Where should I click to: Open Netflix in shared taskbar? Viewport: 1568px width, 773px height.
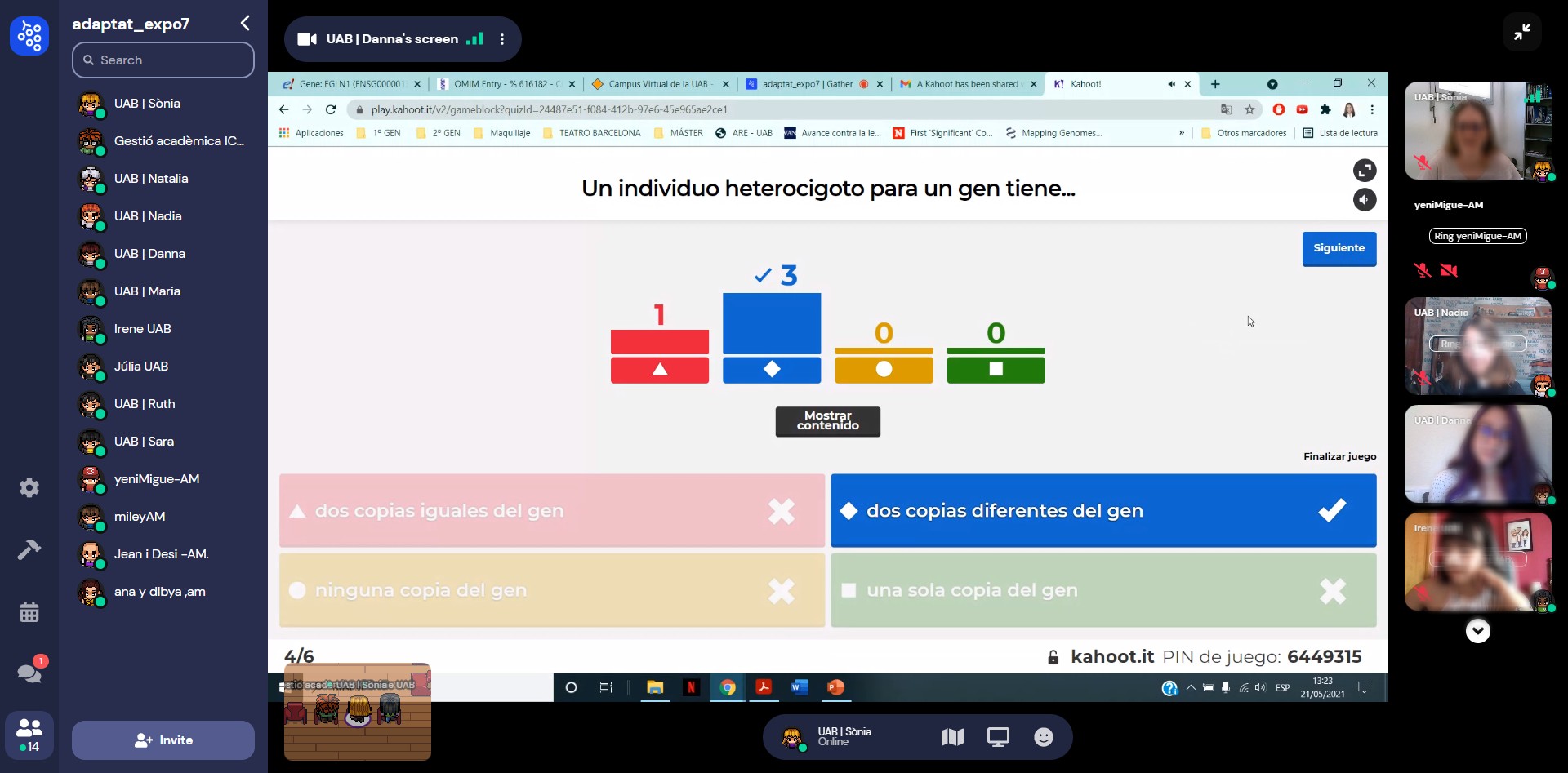(691, 687)
